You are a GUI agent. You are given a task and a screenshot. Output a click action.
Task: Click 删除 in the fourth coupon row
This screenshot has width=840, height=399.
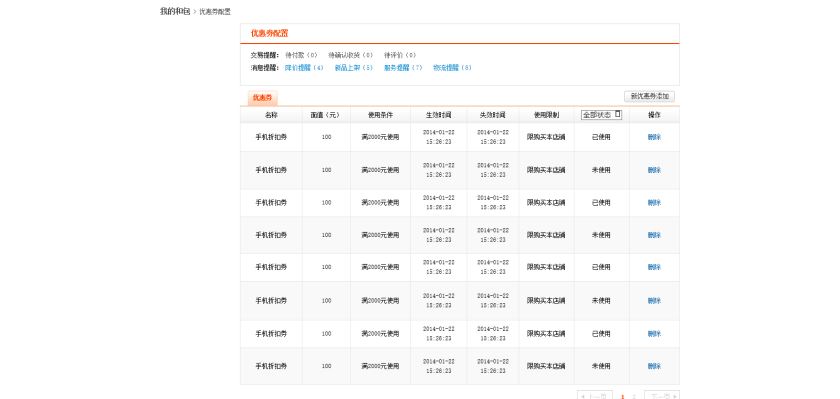654,235
